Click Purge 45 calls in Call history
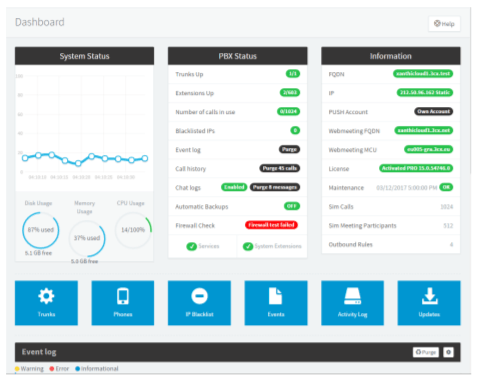The height and width of the screenshot is (381, 488). coord(280,168)
